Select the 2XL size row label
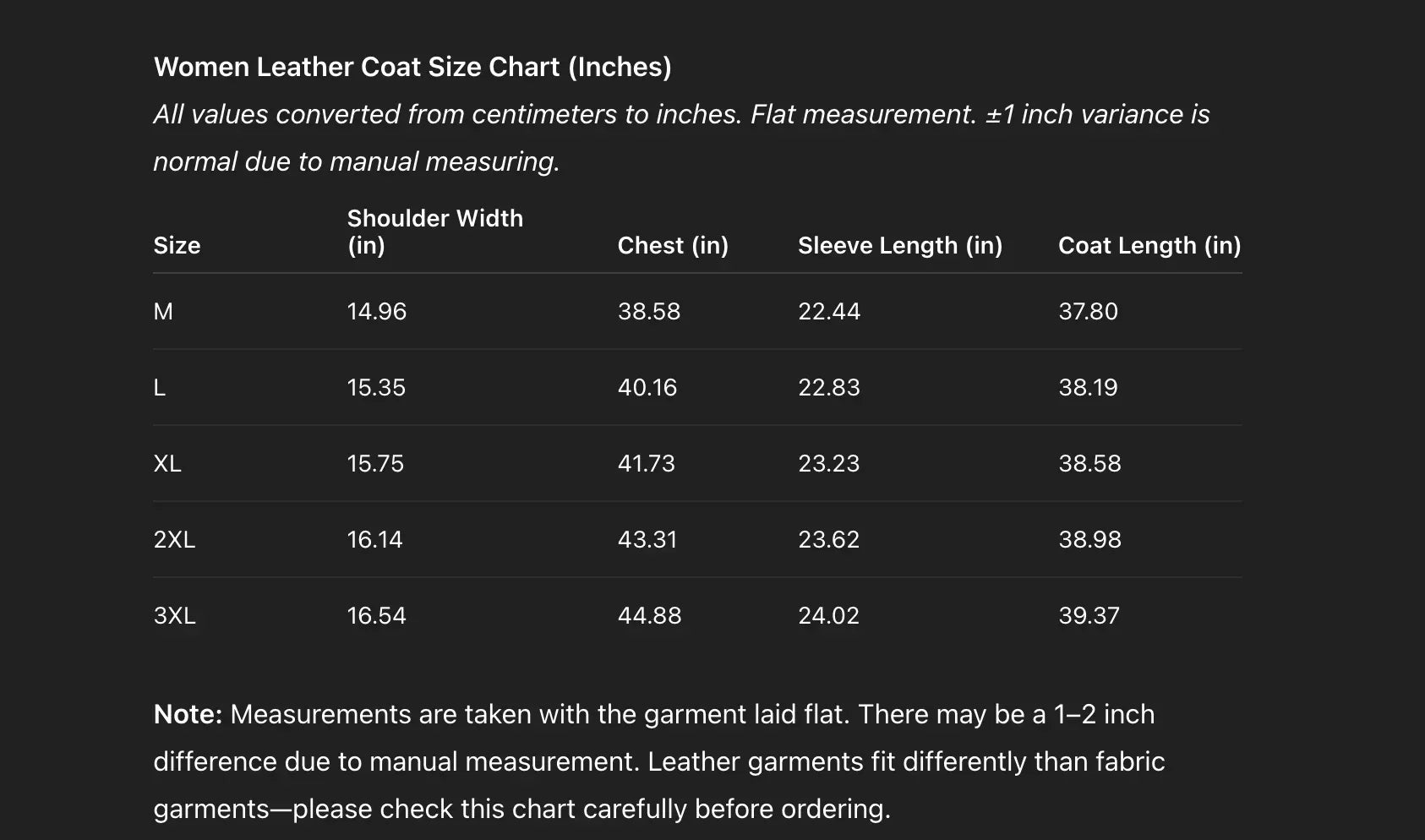This screenshot has height=840, width=1425. (174, 539)
